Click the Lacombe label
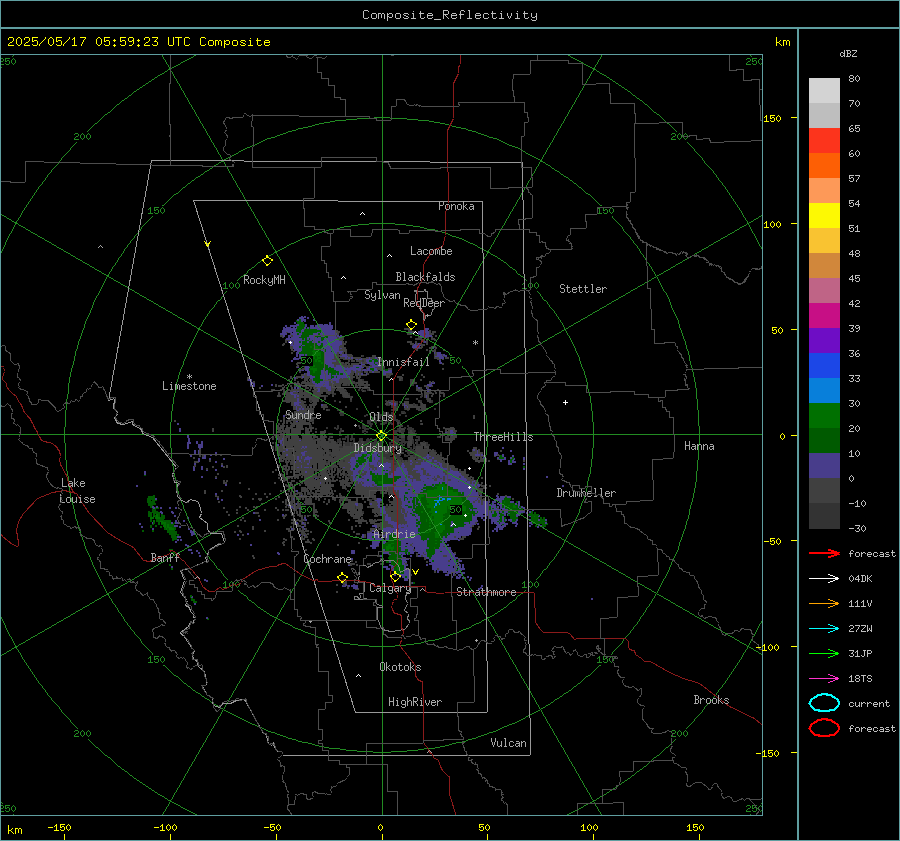900x841 pixels. click(x=431, y=251)
